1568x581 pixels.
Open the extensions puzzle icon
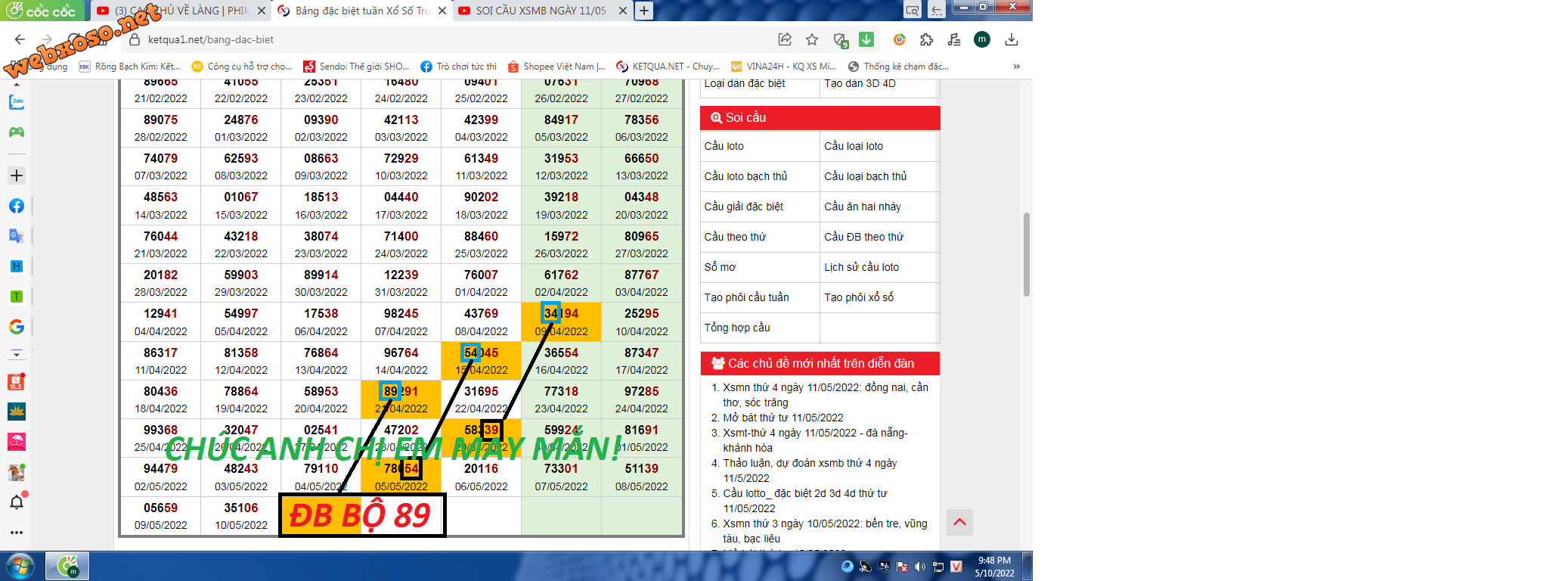click(x=926, y=39)
